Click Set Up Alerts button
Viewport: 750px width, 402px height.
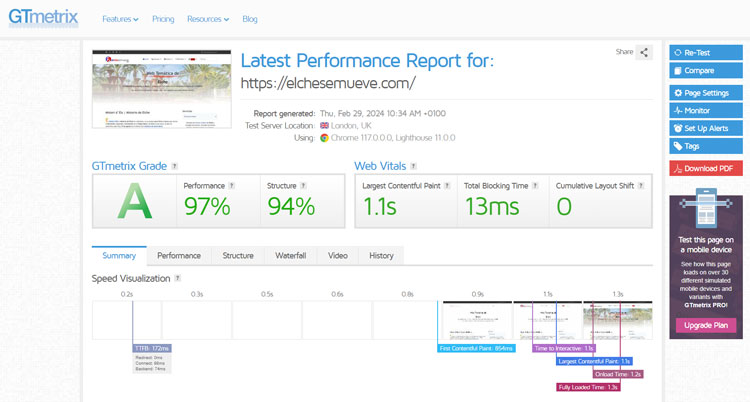pos(706,128)
